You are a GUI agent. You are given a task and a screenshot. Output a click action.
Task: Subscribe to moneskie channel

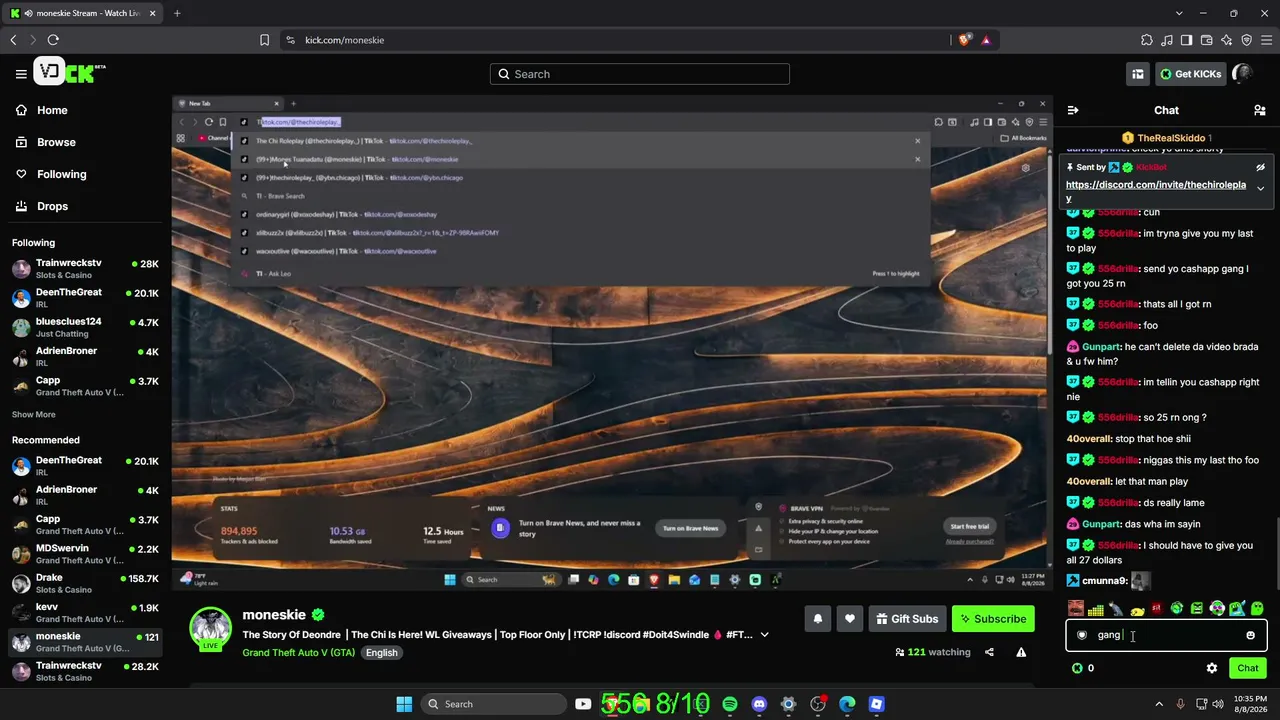click(993, 619)
